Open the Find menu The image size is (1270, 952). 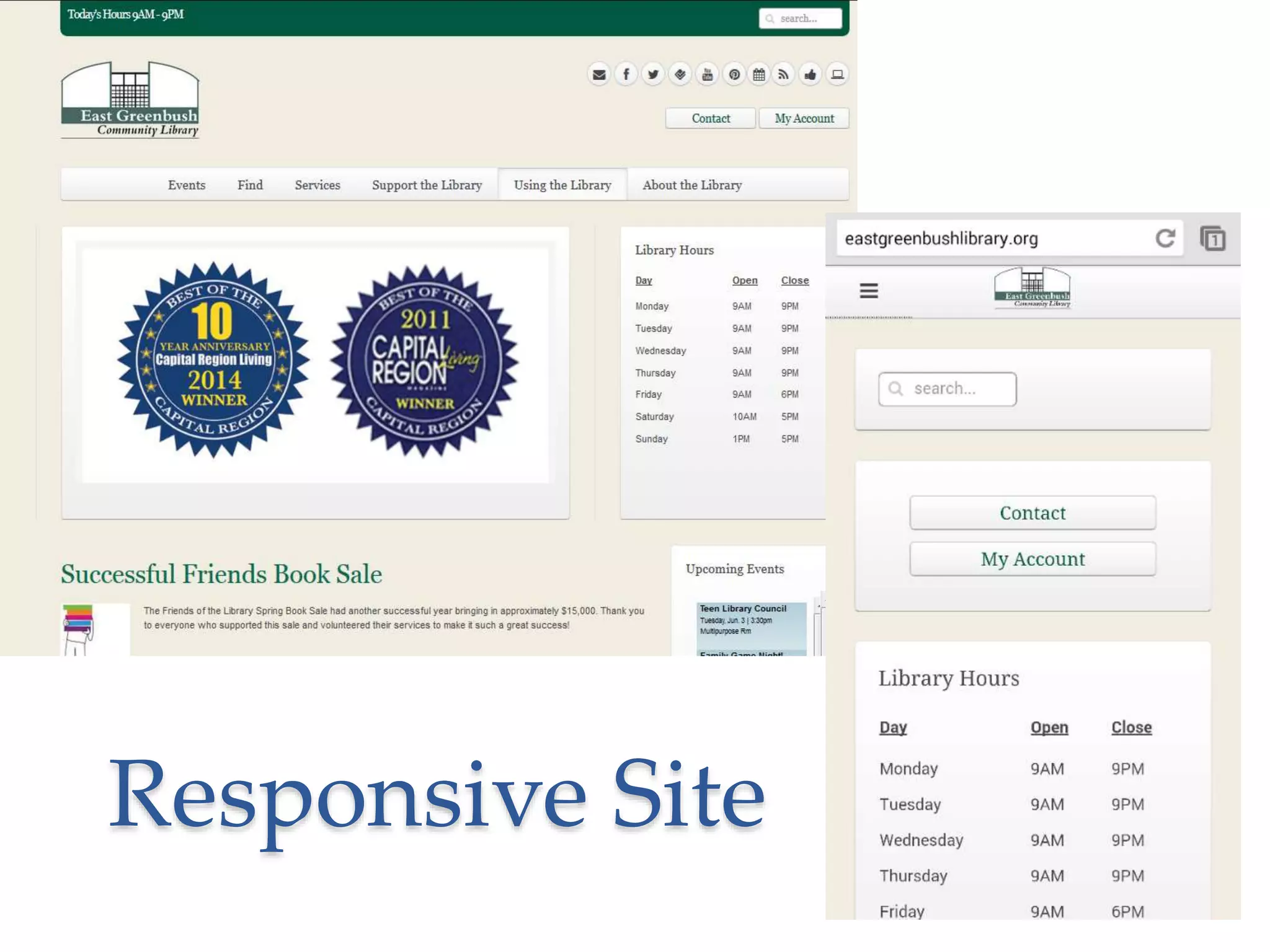pos(250,185)
